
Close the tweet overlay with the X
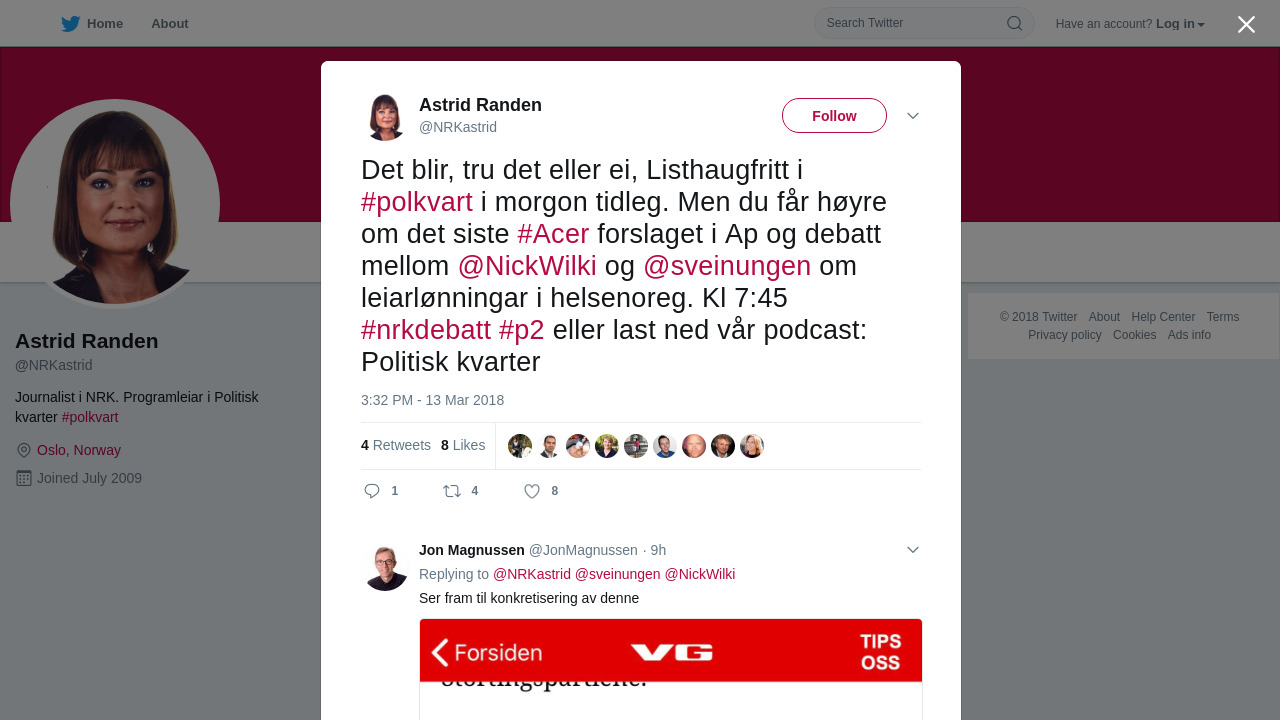[1246, 25]
